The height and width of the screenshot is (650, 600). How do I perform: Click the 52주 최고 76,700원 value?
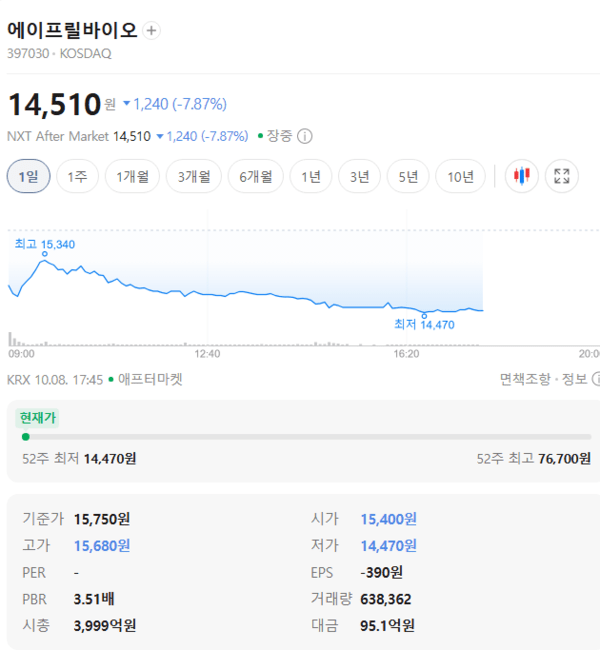(564, 459)
